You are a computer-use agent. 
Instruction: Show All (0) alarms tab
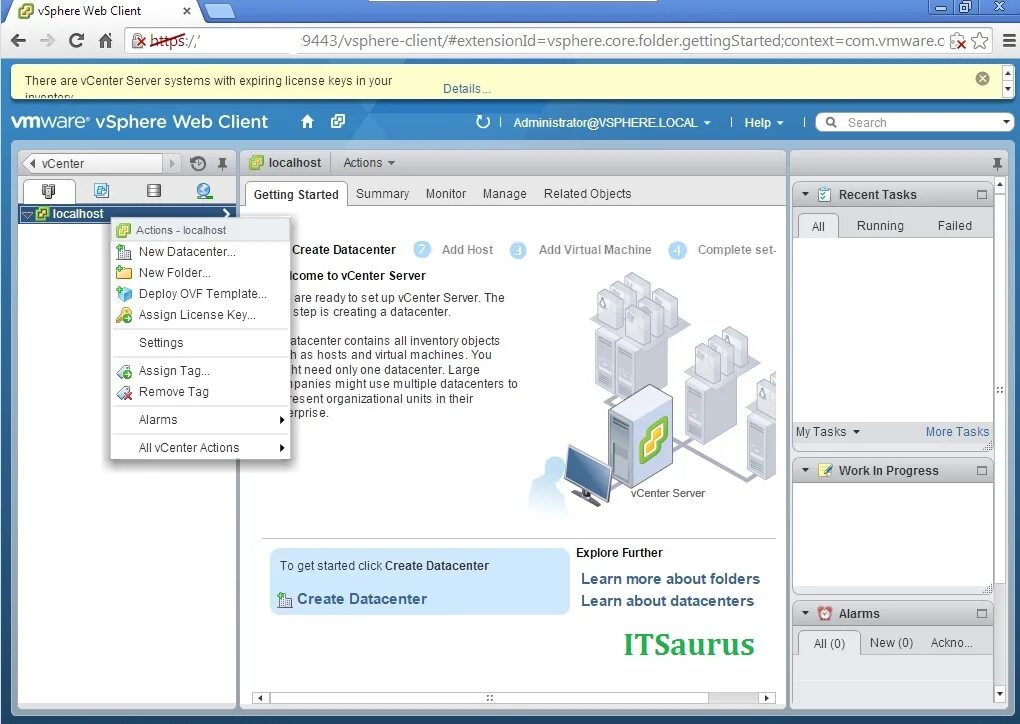point(829,643)
